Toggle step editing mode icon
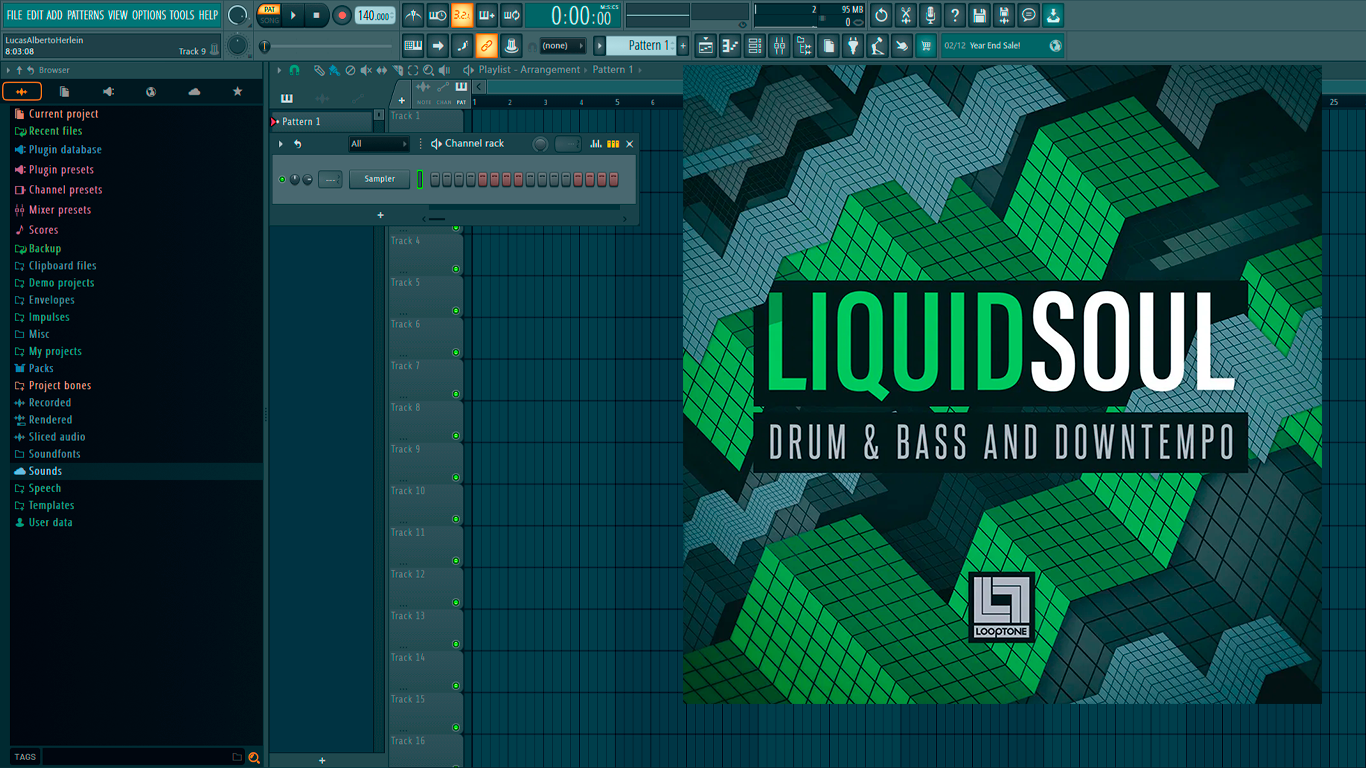The width and height of the screenshot is (1366, 768). pos(462,45)
